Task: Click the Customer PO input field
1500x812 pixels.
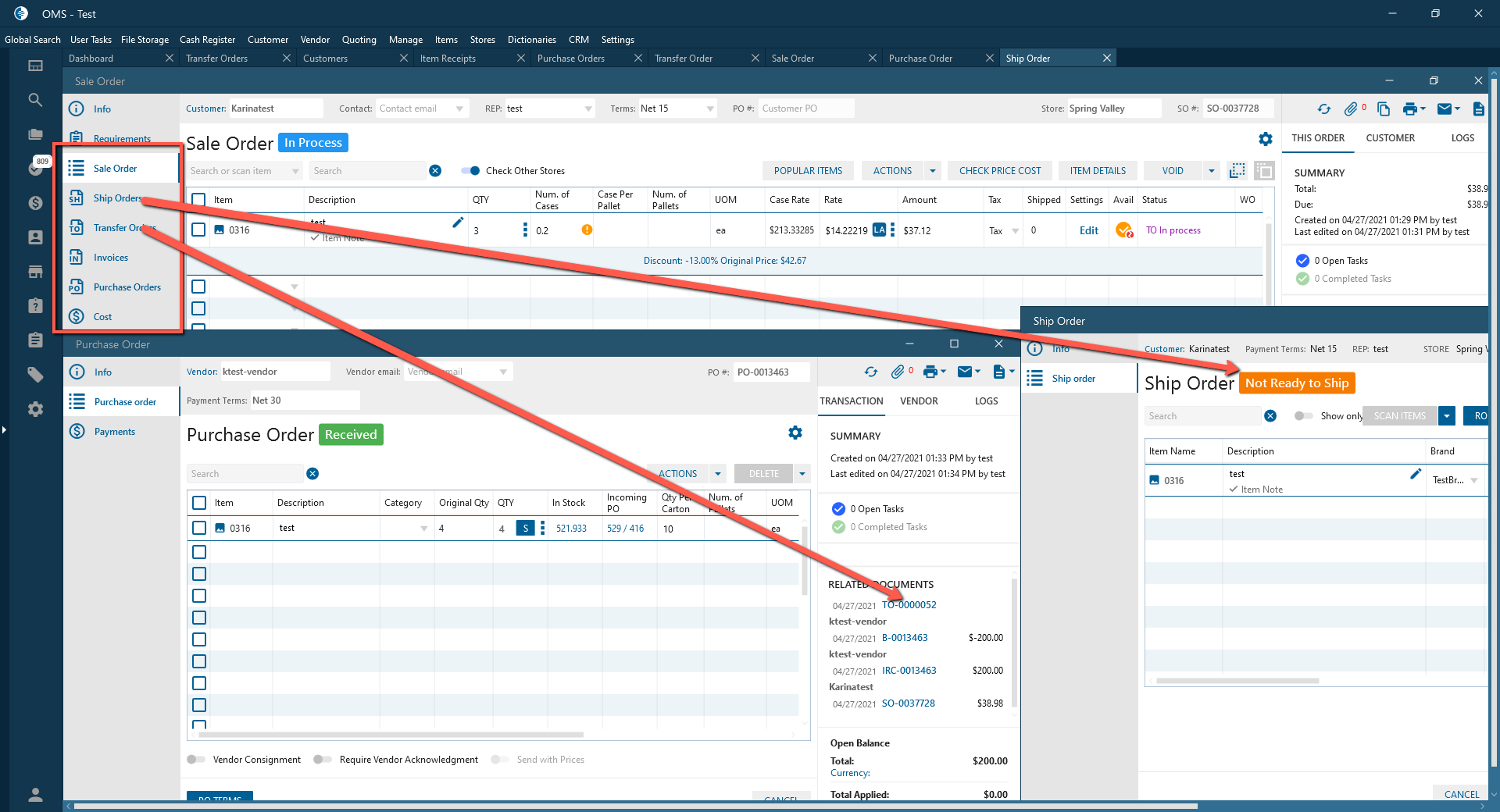Action: point(806,109)
